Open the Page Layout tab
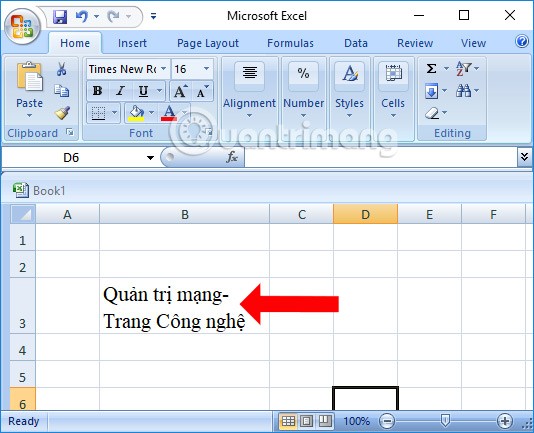 [208, 43]
